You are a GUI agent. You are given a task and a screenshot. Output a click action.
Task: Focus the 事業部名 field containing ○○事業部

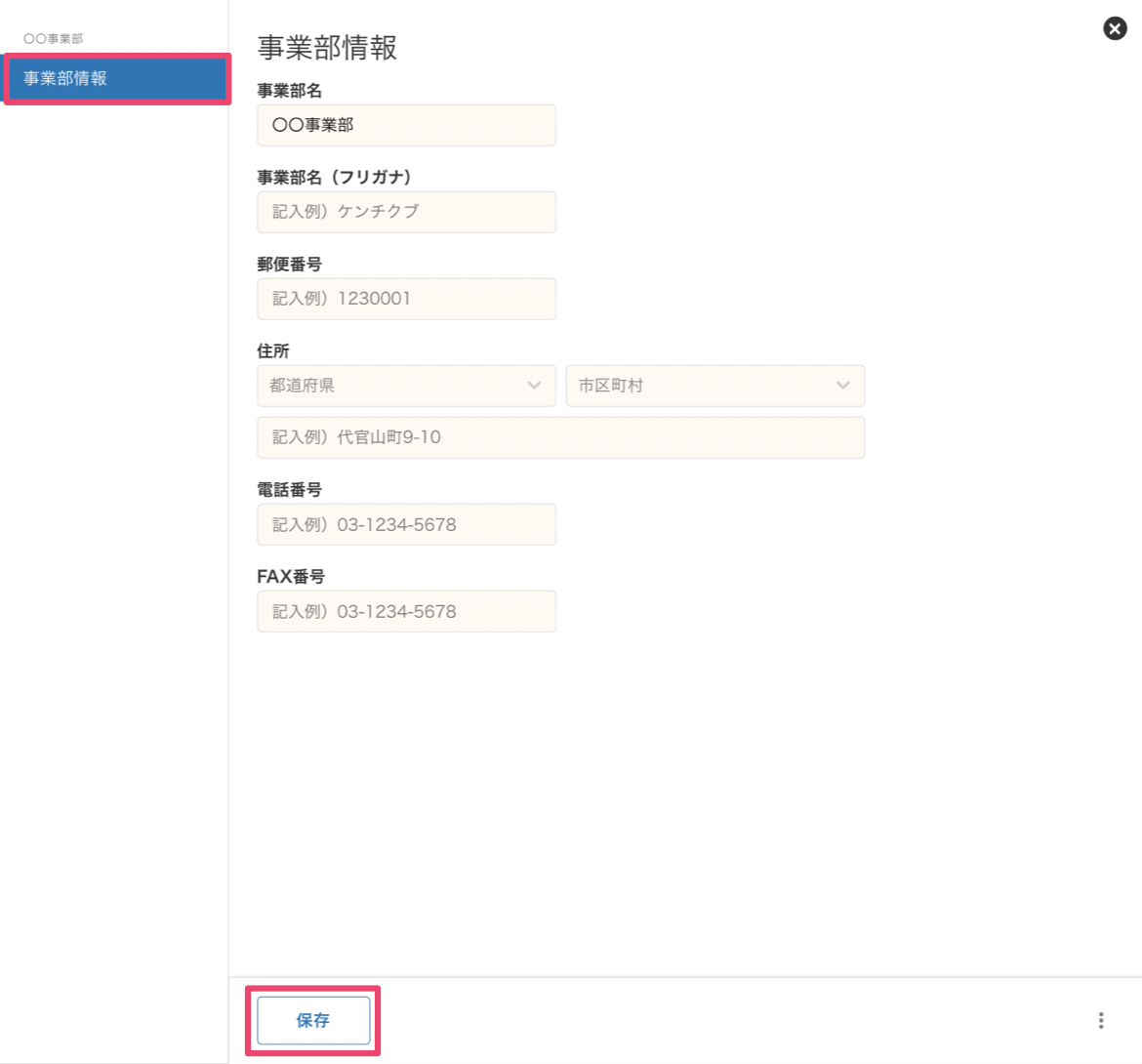[x=406, y=125]
